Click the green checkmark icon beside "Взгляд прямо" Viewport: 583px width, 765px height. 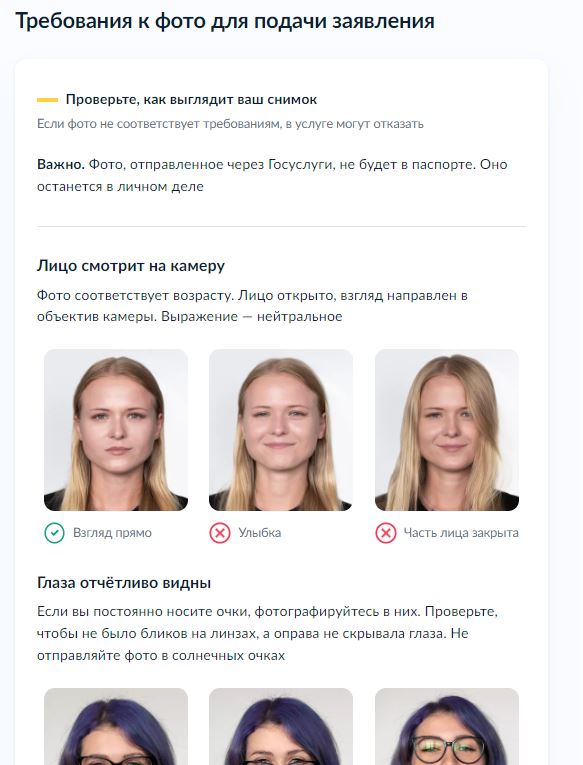(x=54, y=533)
